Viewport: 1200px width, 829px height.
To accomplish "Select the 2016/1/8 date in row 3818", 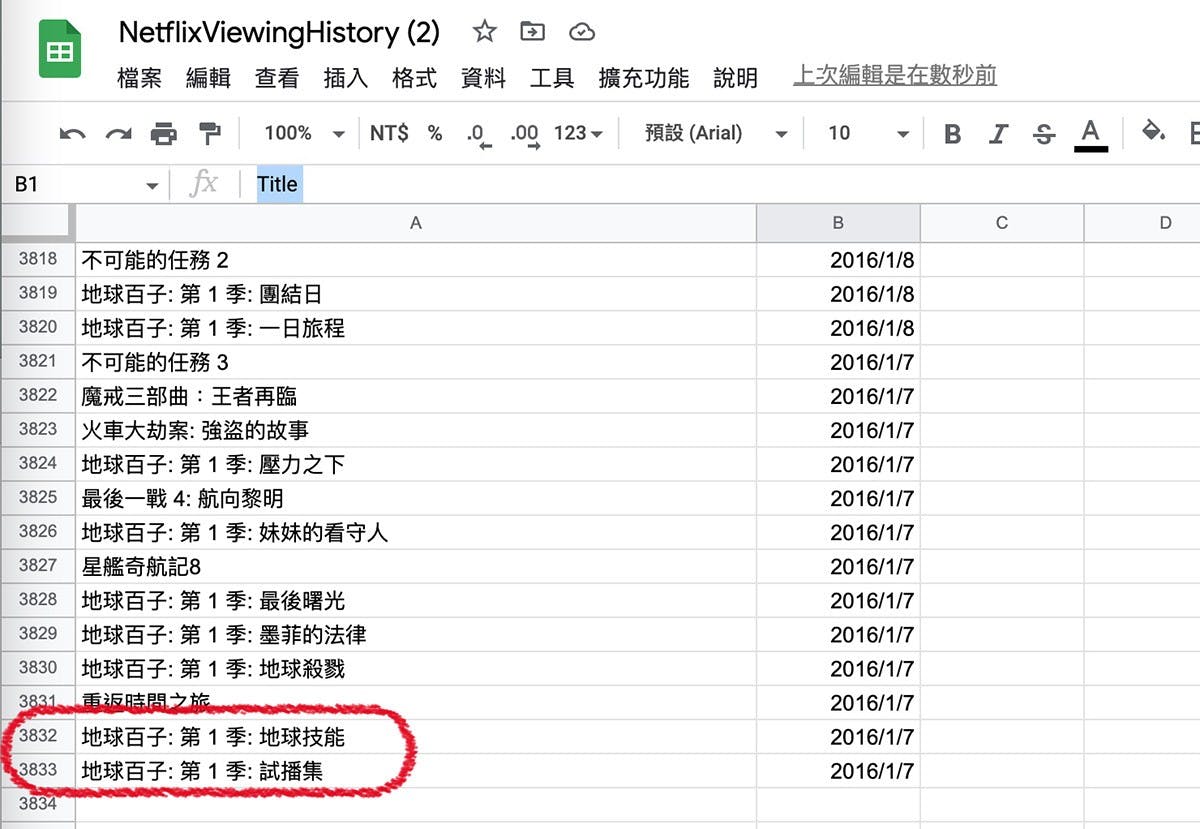I will pyautogui.click(x=838, y=260).
